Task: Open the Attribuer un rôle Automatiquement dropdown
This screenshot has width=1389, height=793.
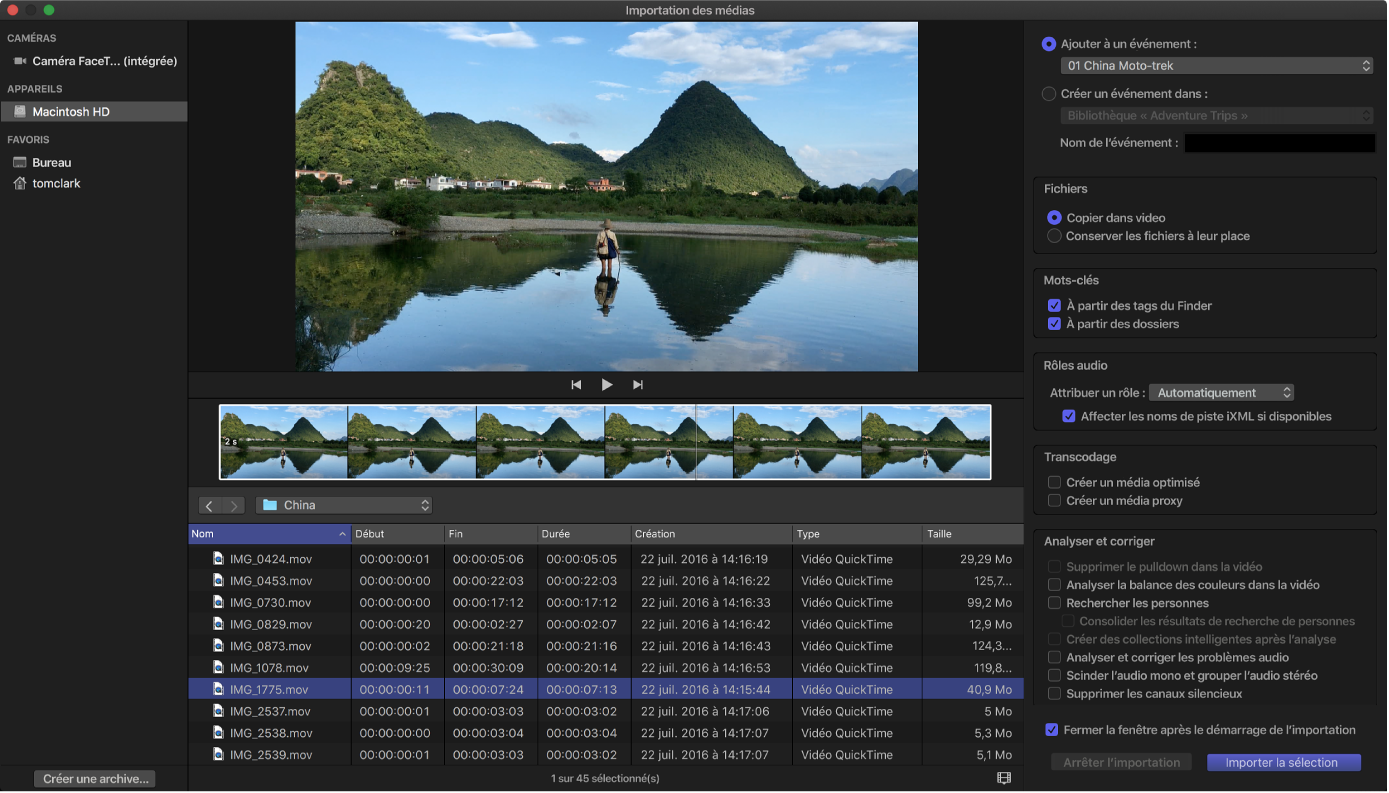Action: tap(1222, 393)
